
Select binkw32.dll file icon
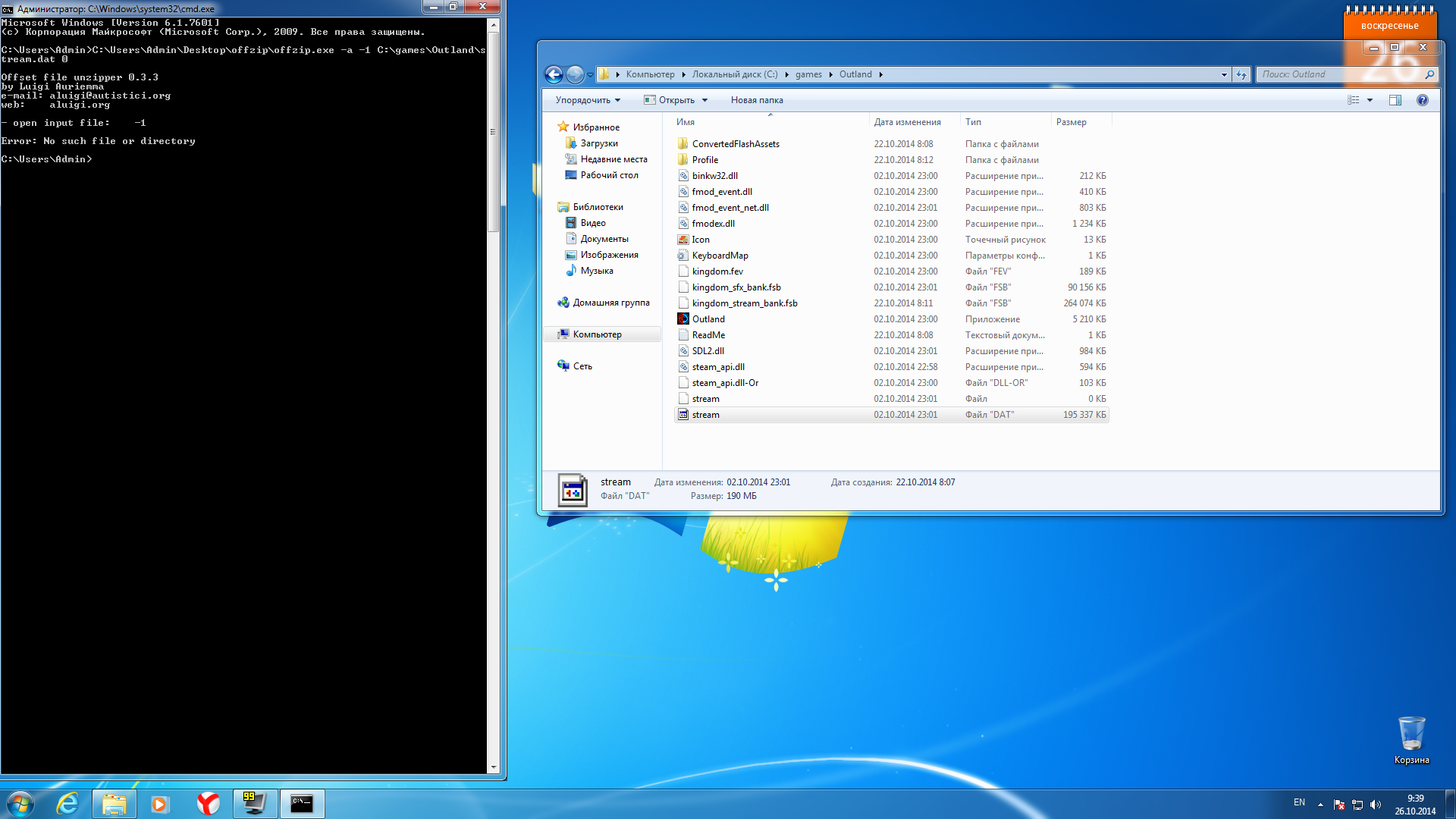pyautogui.click(x=683, y=176)
